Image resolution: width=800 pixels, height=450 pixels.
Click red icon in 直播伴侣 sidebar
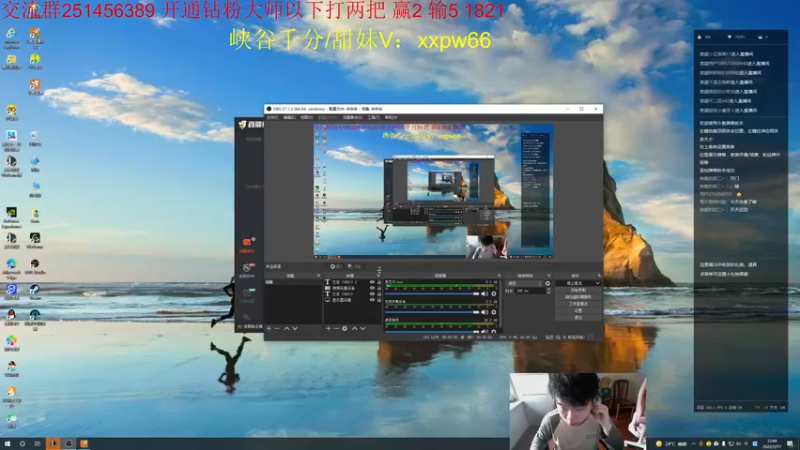point(247,243)
